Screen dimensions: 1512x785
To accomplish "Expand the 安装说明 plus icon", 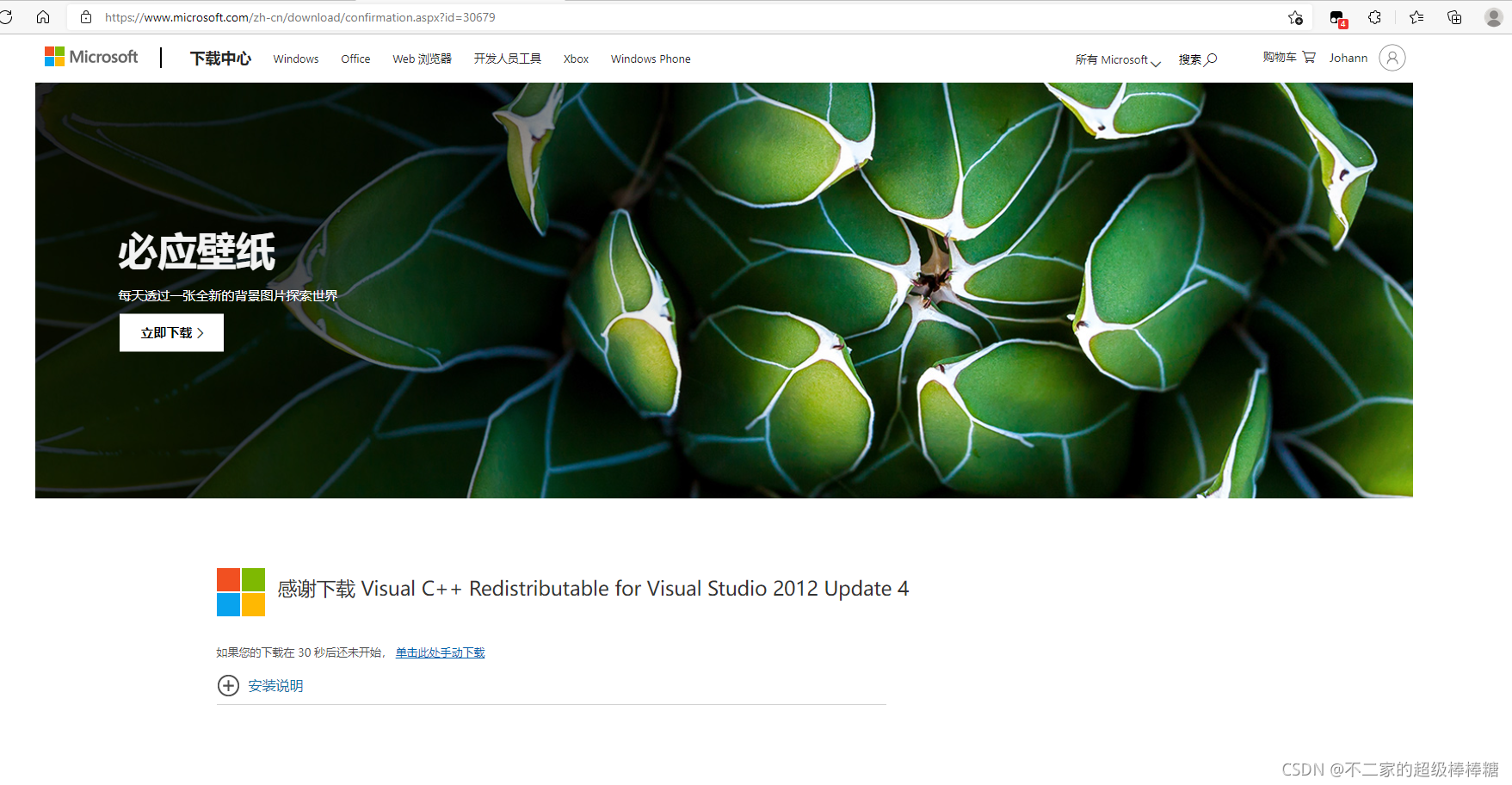I will pos(228,685).
